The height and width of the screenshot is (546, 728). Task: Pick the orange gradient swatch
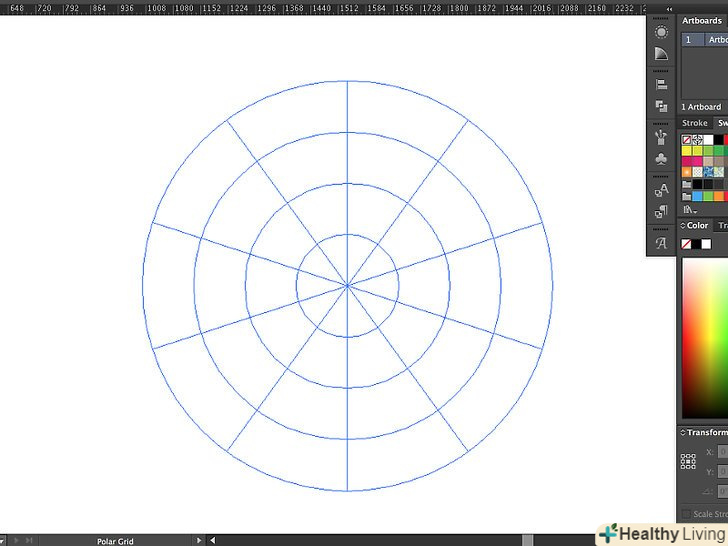coord(687,172)
